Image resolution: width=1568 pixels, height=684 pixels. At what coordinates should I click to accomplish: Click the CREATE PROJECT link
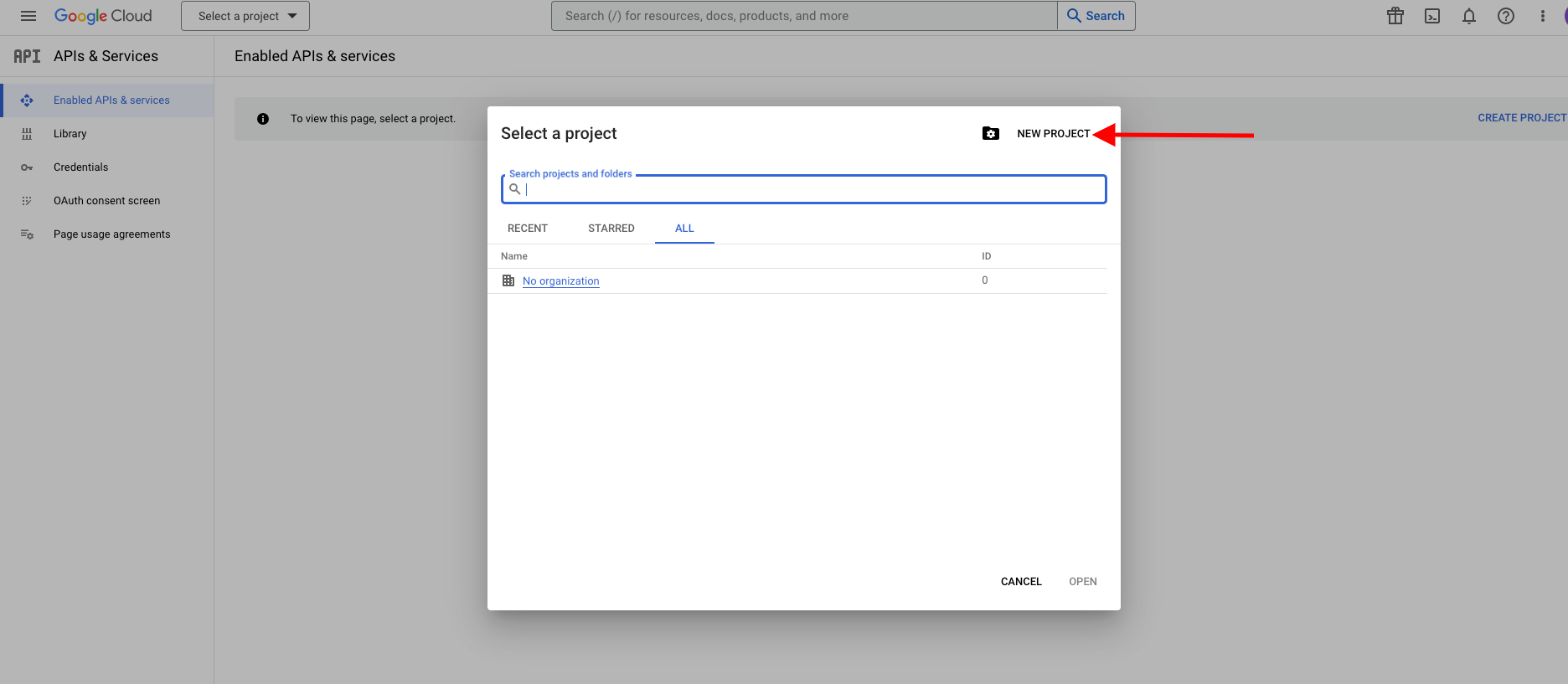point(1521,118)
